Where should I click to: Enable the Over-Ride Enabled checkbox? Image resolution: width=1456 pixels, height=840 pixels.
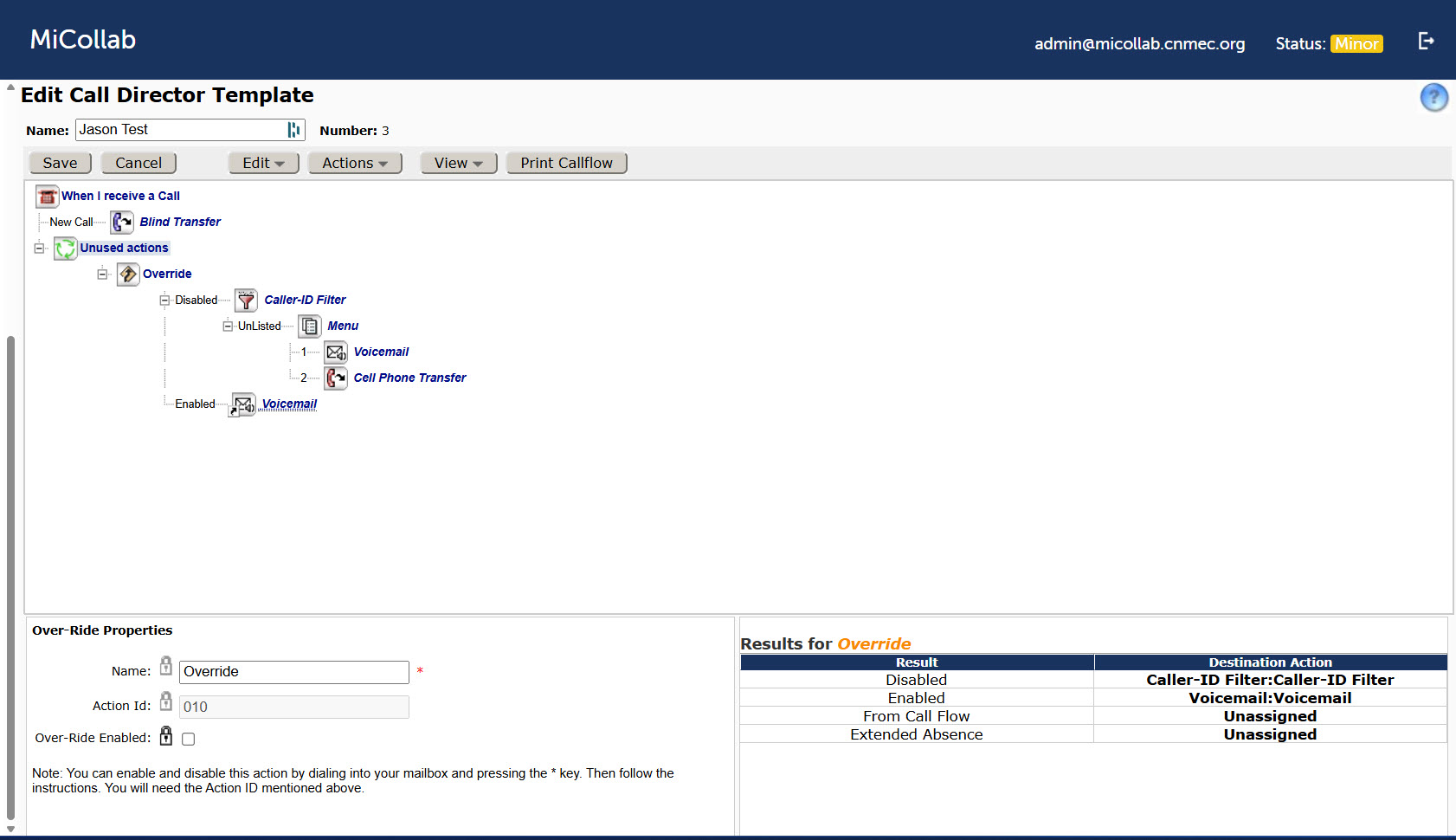pos(188,738)
